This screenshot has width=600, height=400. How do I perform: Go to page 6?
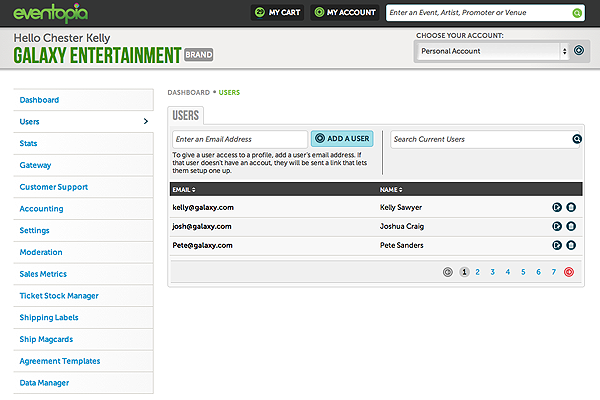tap(538, 272)
